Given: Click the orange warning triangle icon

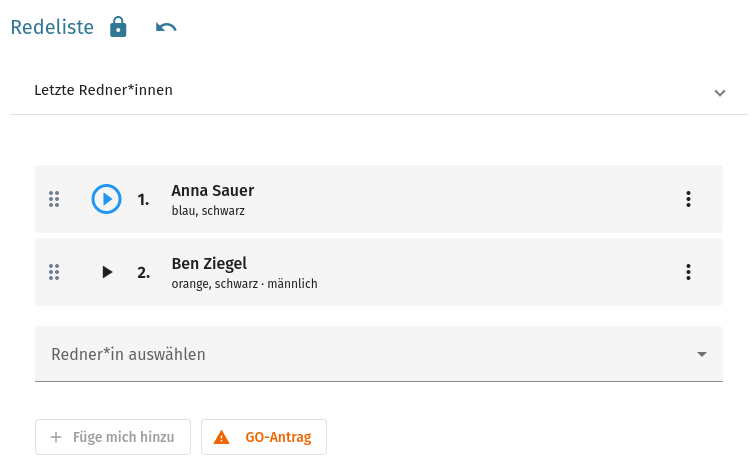Looking at the screenshot, I should 221,437.
